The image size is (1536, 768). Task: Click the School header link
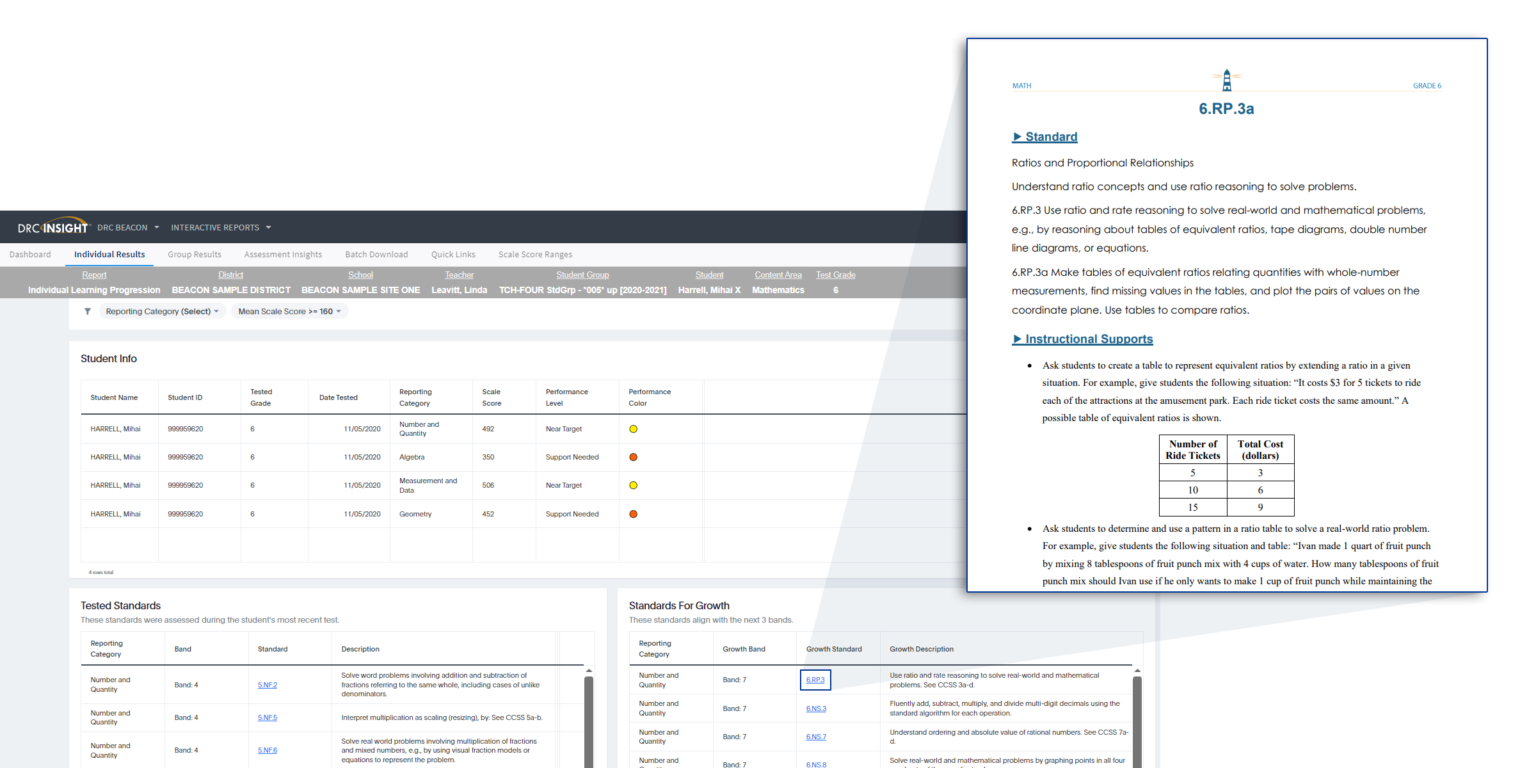pos(360,275)
